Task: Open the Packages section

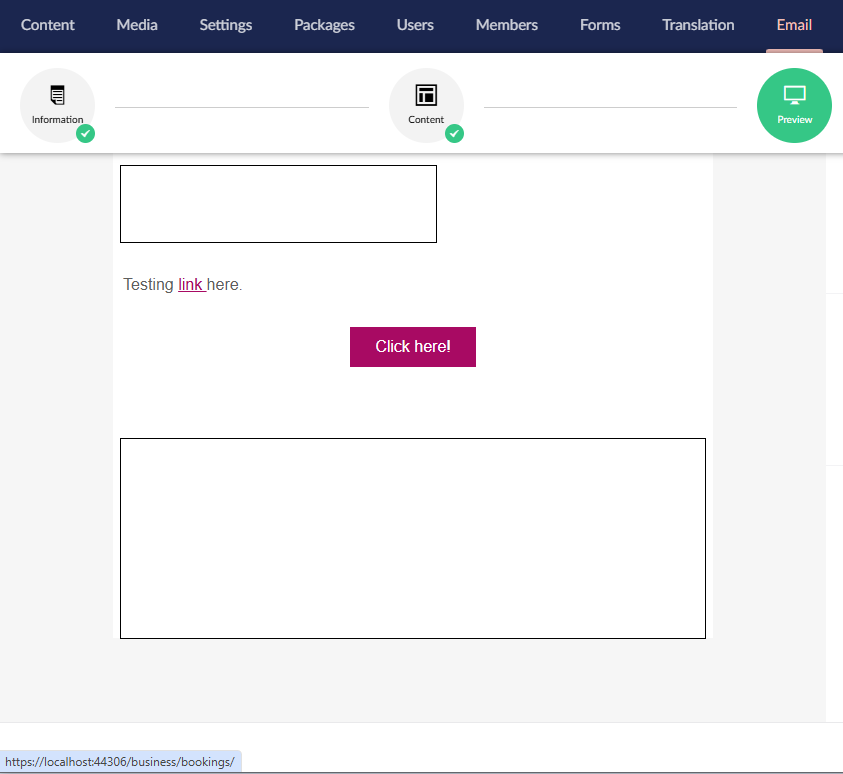Action: click(324, 25)
